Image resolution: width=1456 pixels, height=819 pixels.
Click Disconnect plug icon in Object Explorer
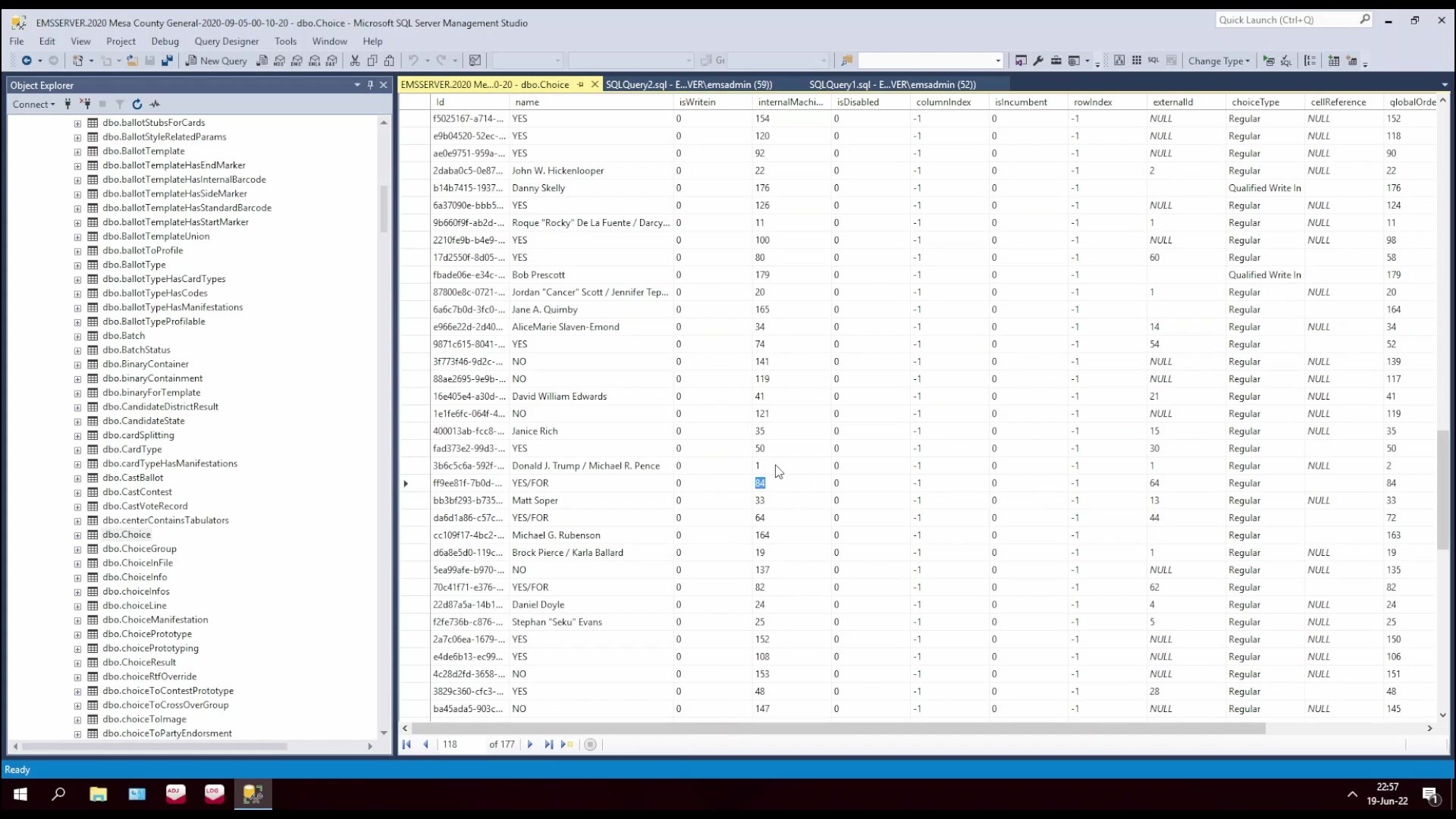click(86, 104)
